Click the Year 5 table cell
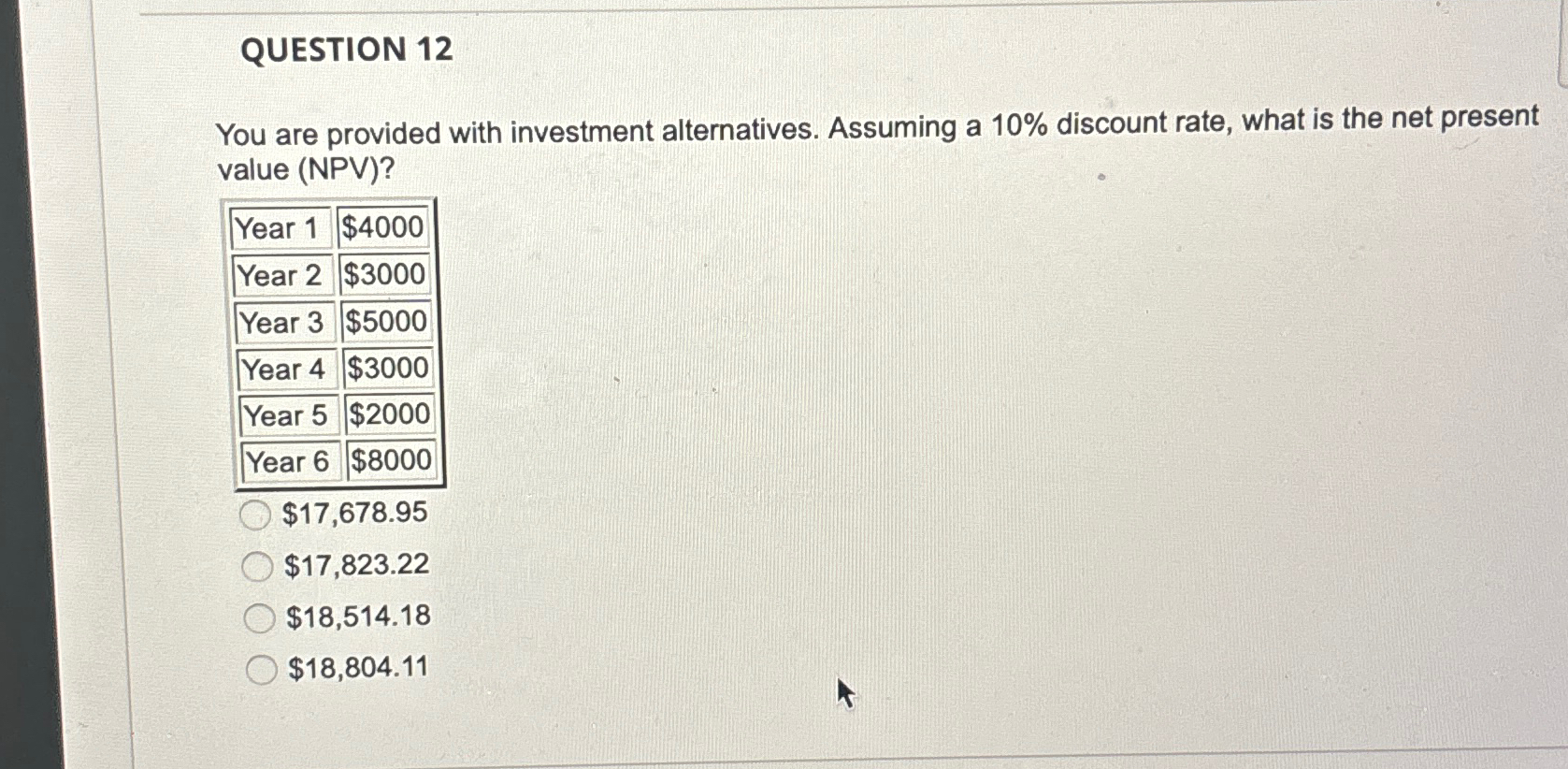 tap(287, 414)
